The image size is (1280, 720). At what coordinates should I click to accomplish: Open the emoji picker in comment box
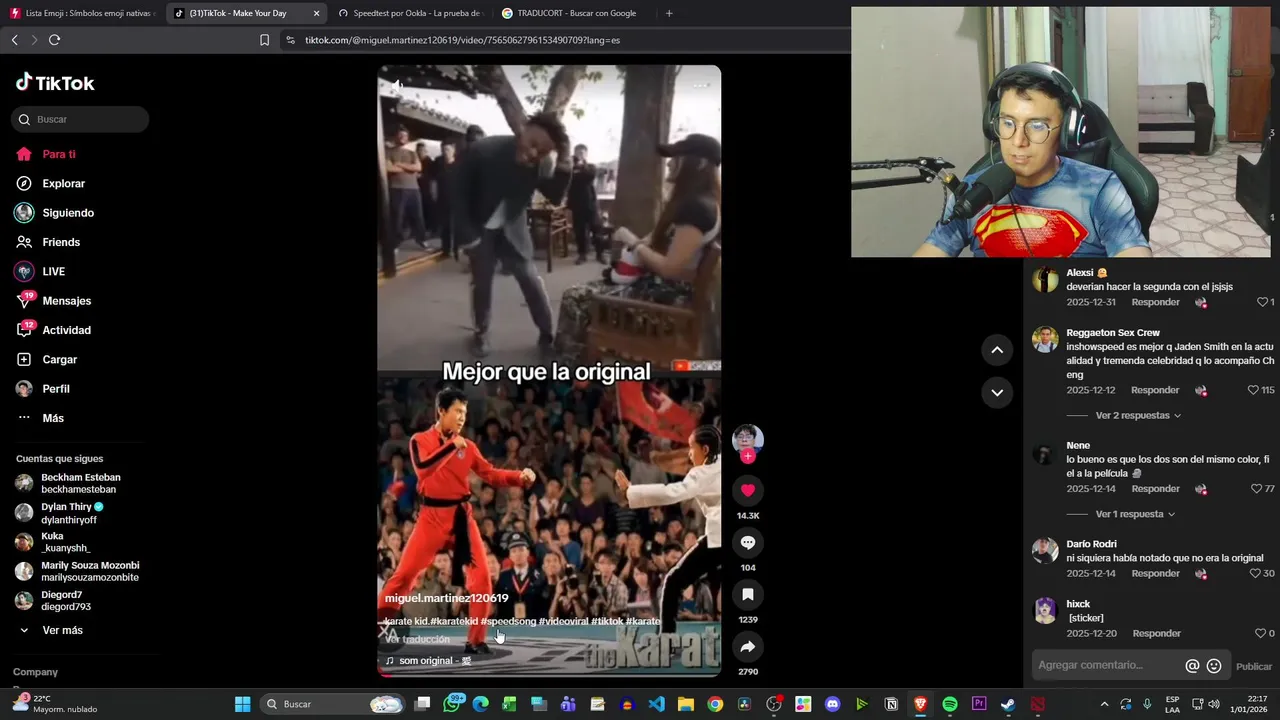(x=1214, y=666)
